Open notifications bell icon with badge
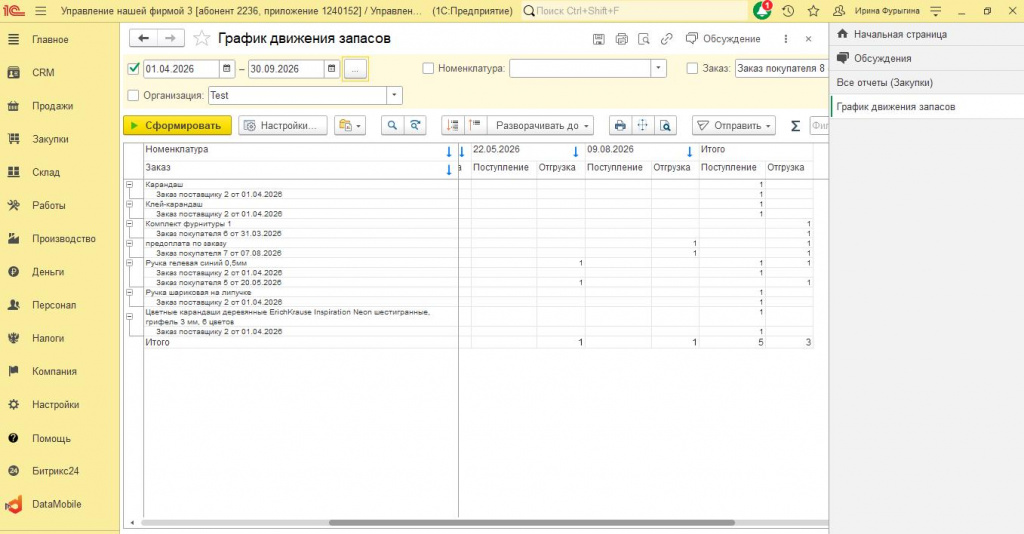 [762, 10]
